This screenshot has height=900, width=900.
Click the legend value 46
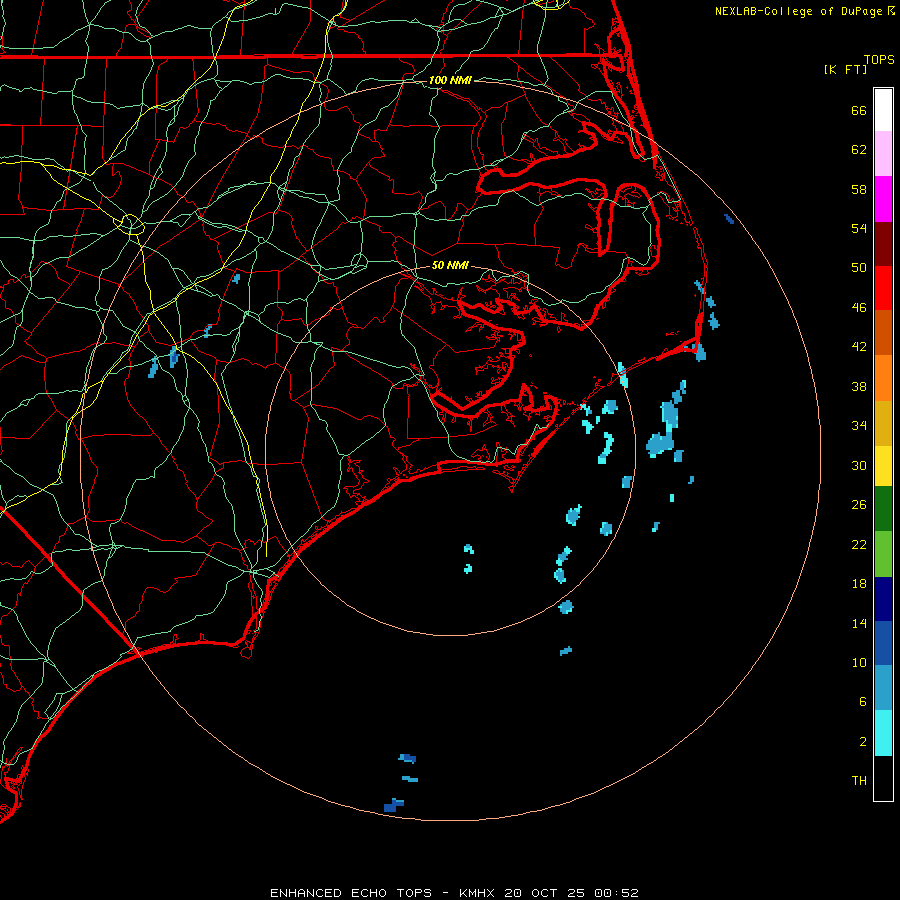click(x=859, y=308)
